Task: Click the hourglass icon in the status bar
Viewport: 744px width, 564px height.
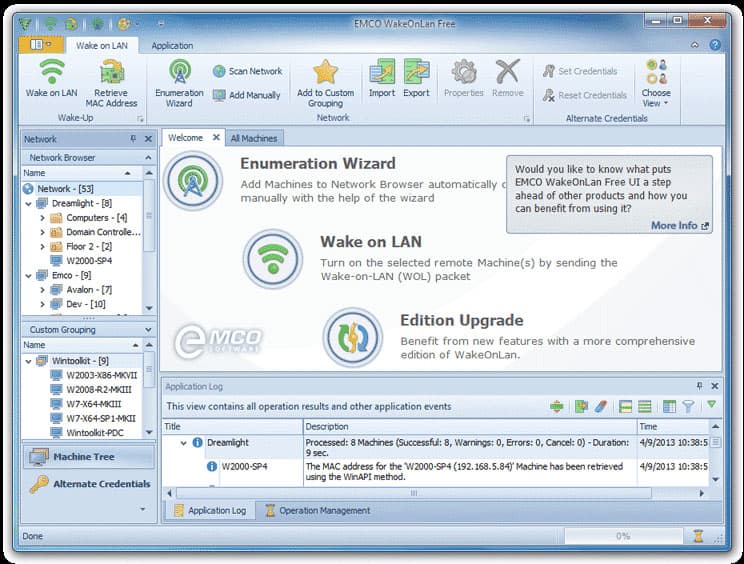Action: [x=698, y=536]
